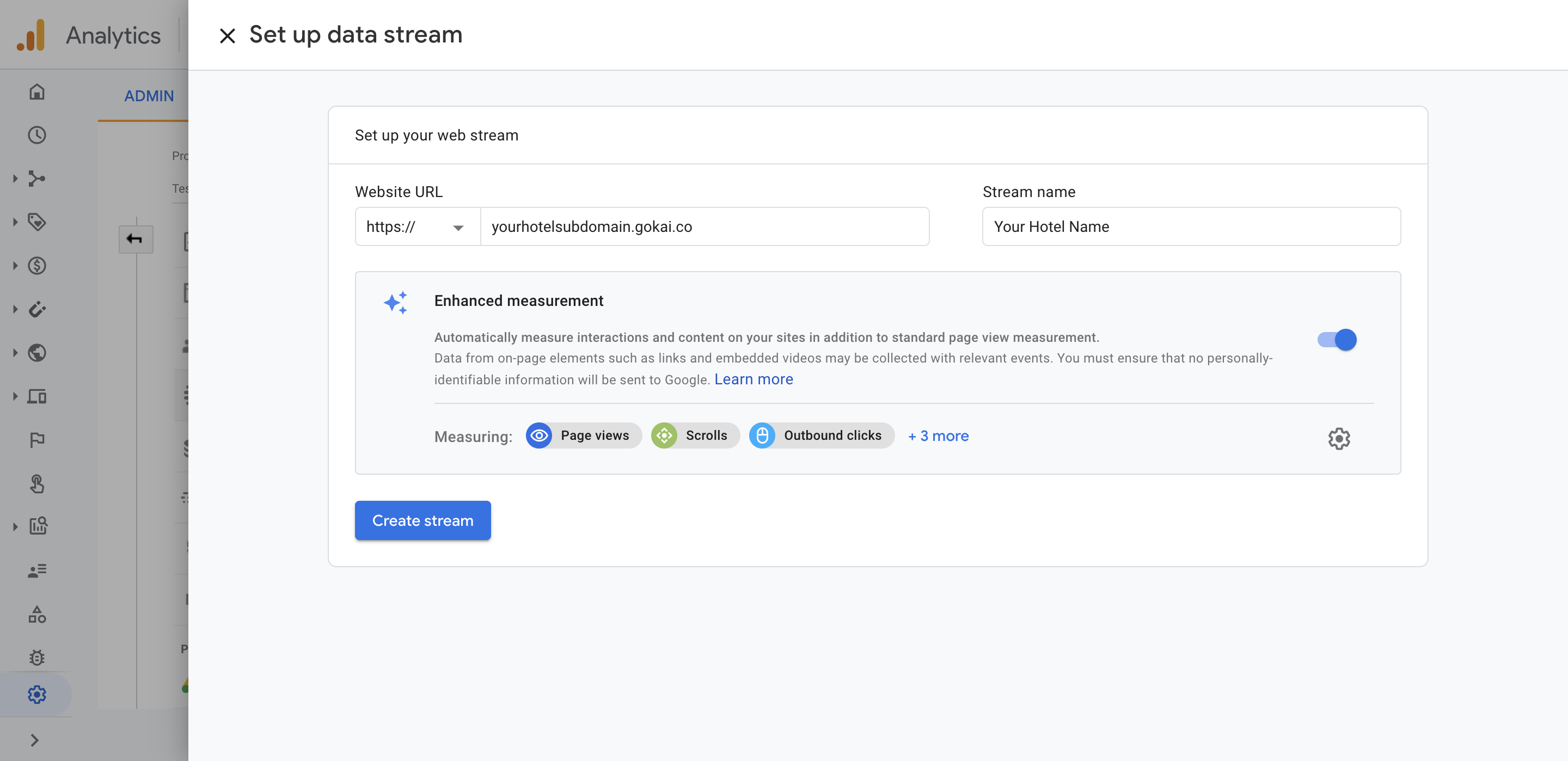Image resolution: width=1568 pixels, height=761 pixels.
Task: Close the Set up data stream panel
Action: pos(227,36)
